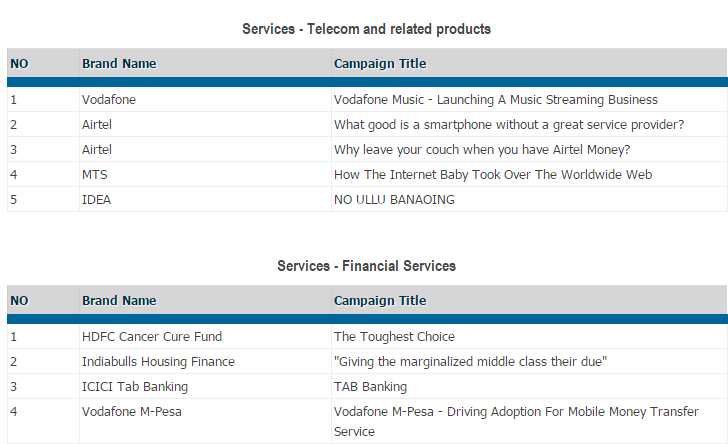Click the Vodafone brand name cell
The height and width of the screenshot is (444, 728).
point(109,100)
